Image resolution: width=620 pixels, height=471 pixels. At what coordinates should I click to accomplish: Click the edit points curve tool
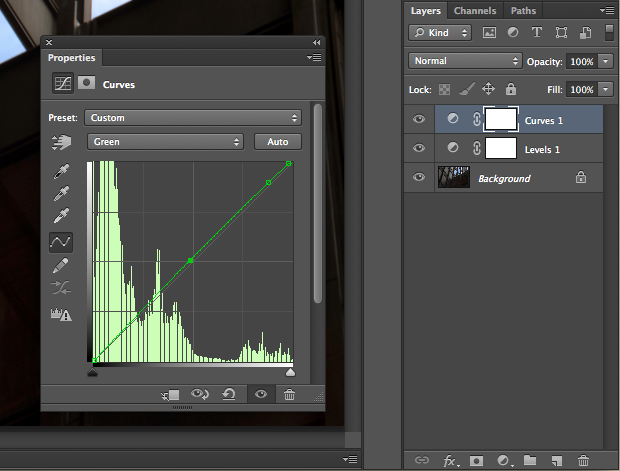(x=61, y=241)
